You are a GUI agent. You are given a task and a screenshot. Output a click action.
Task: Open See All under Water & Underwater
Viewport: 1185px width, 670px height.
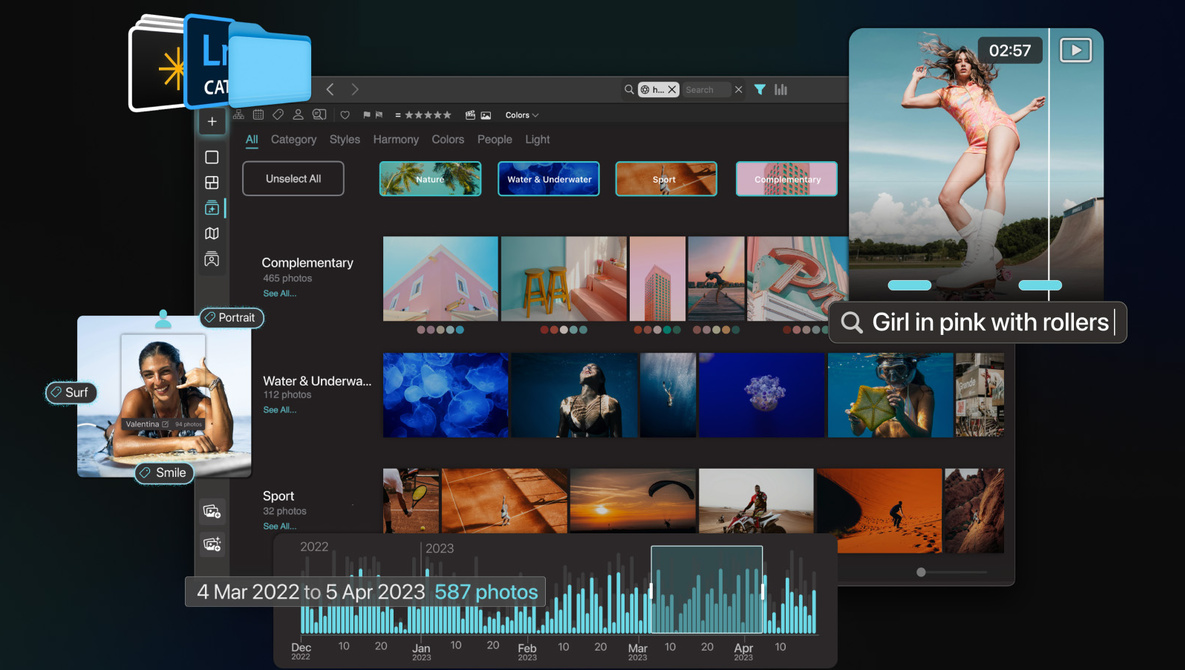point(280,409)
